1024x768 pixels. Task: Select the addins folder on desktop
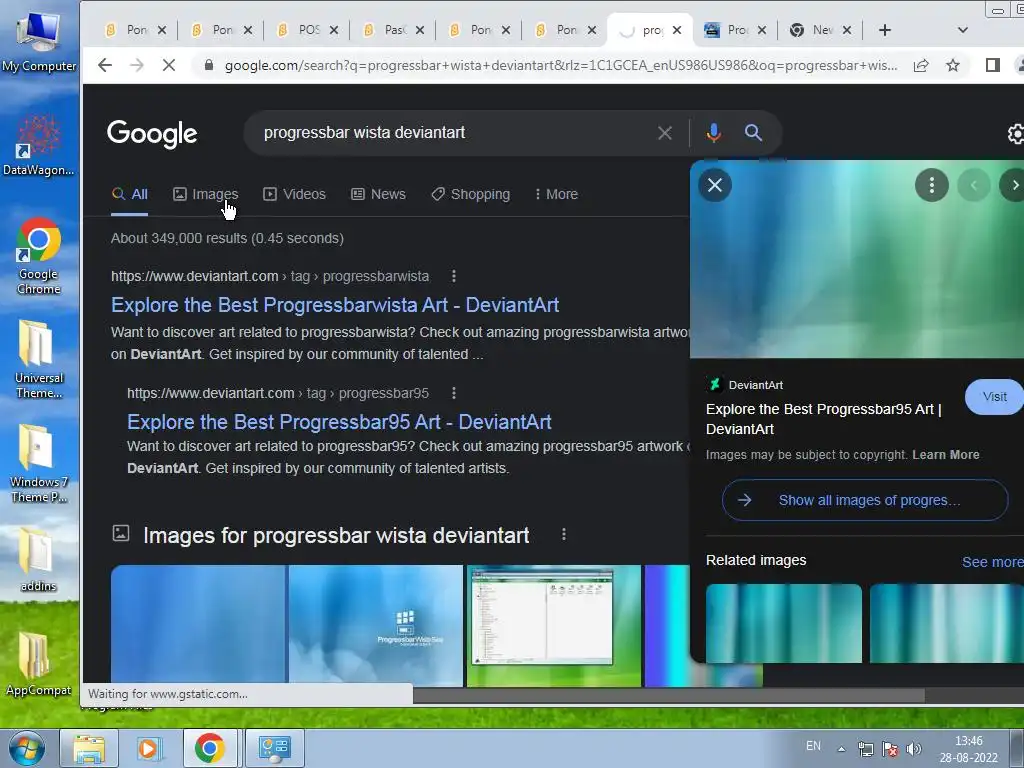point(39,559)
